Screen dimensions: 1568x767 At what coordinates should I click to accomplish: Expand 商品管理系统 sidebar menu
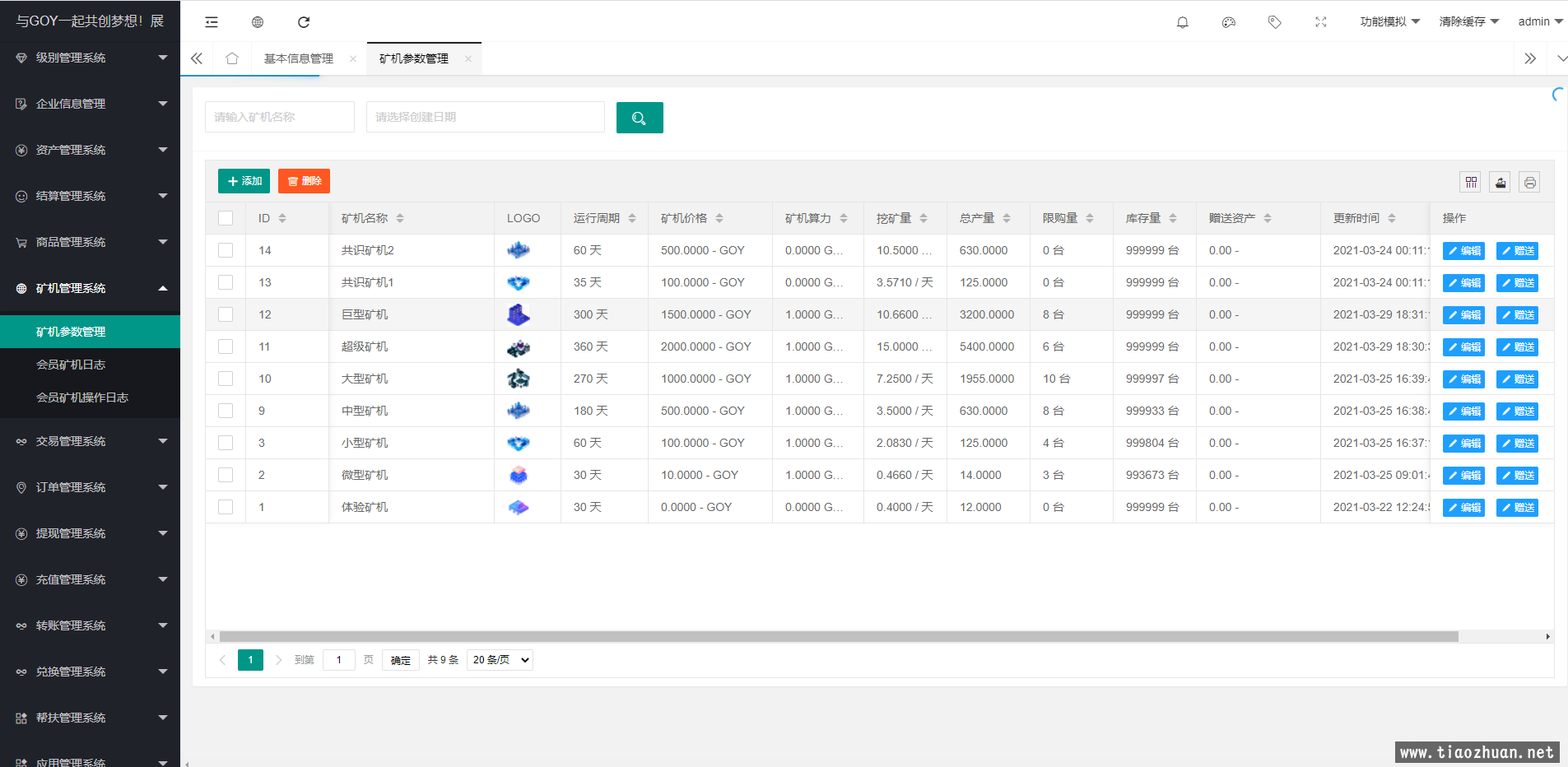(90, 242)
